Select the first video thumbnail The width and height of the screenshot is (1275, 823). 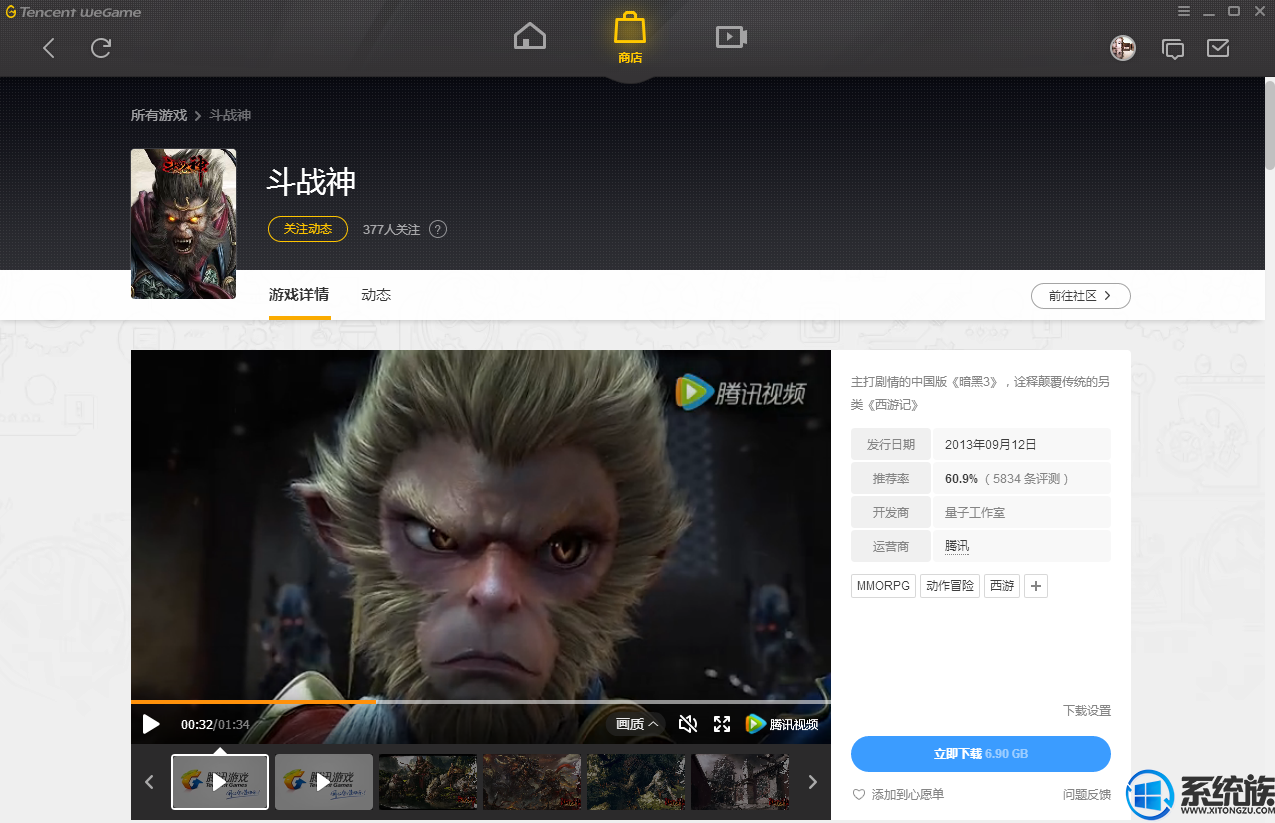pyautogui.click(x=220, y=782)
